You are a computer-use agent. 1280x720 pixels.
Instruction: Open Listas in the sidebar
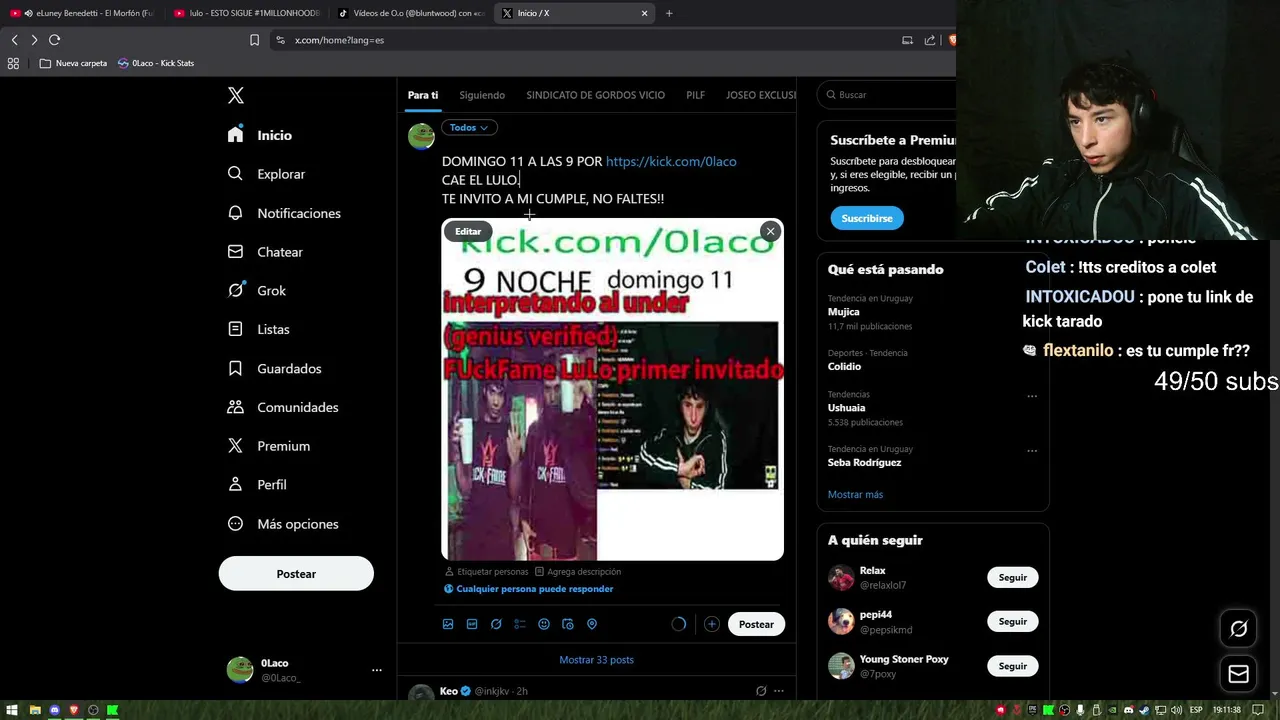(258, 329)
